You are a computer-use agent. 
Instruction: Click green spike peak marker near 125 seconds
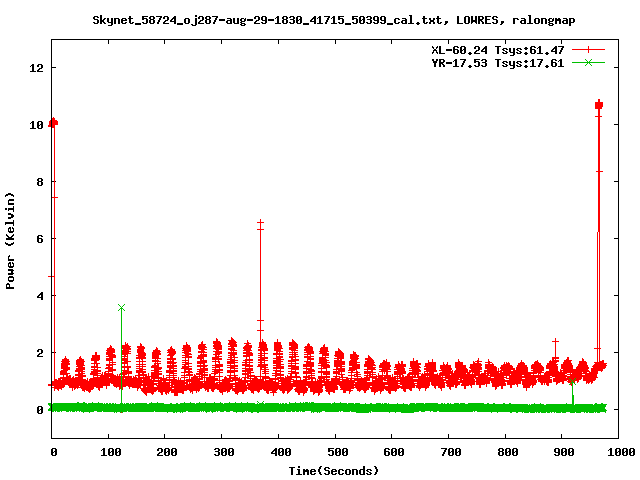[x=121, y=307]
